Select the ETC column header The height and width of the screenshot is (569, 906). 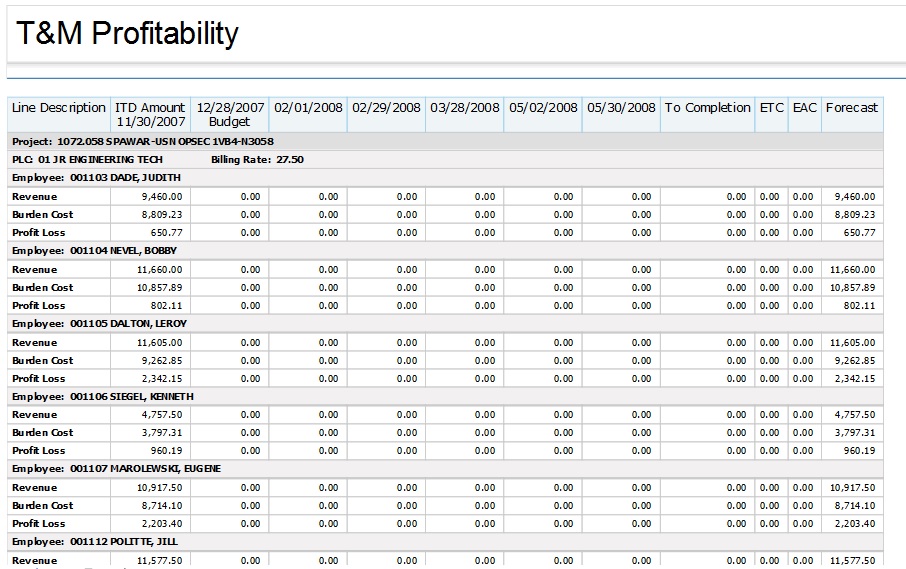[x=771, y=108]
